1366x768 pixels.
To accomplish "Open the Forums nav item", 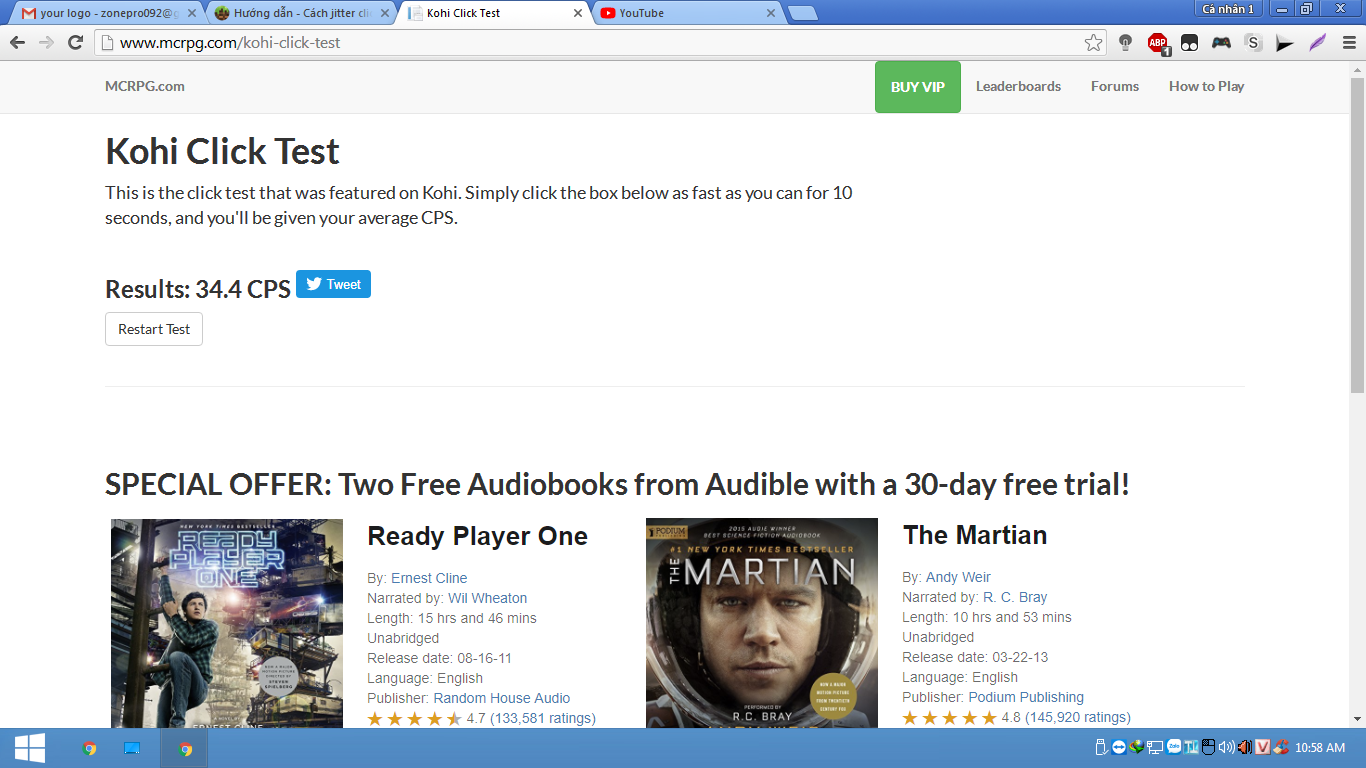I will [1115, 86].
